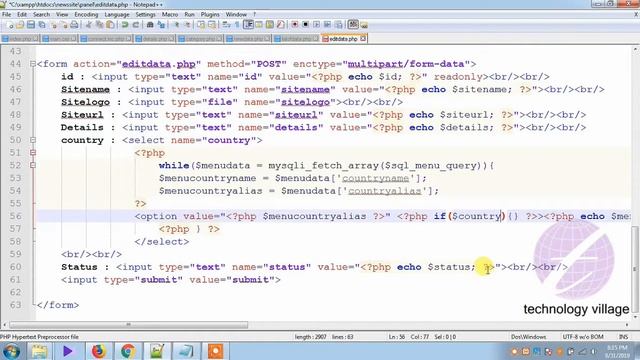Toggle the Show Indent Guide button
Viewport: 640px width, 360px height.
point(248,25)
